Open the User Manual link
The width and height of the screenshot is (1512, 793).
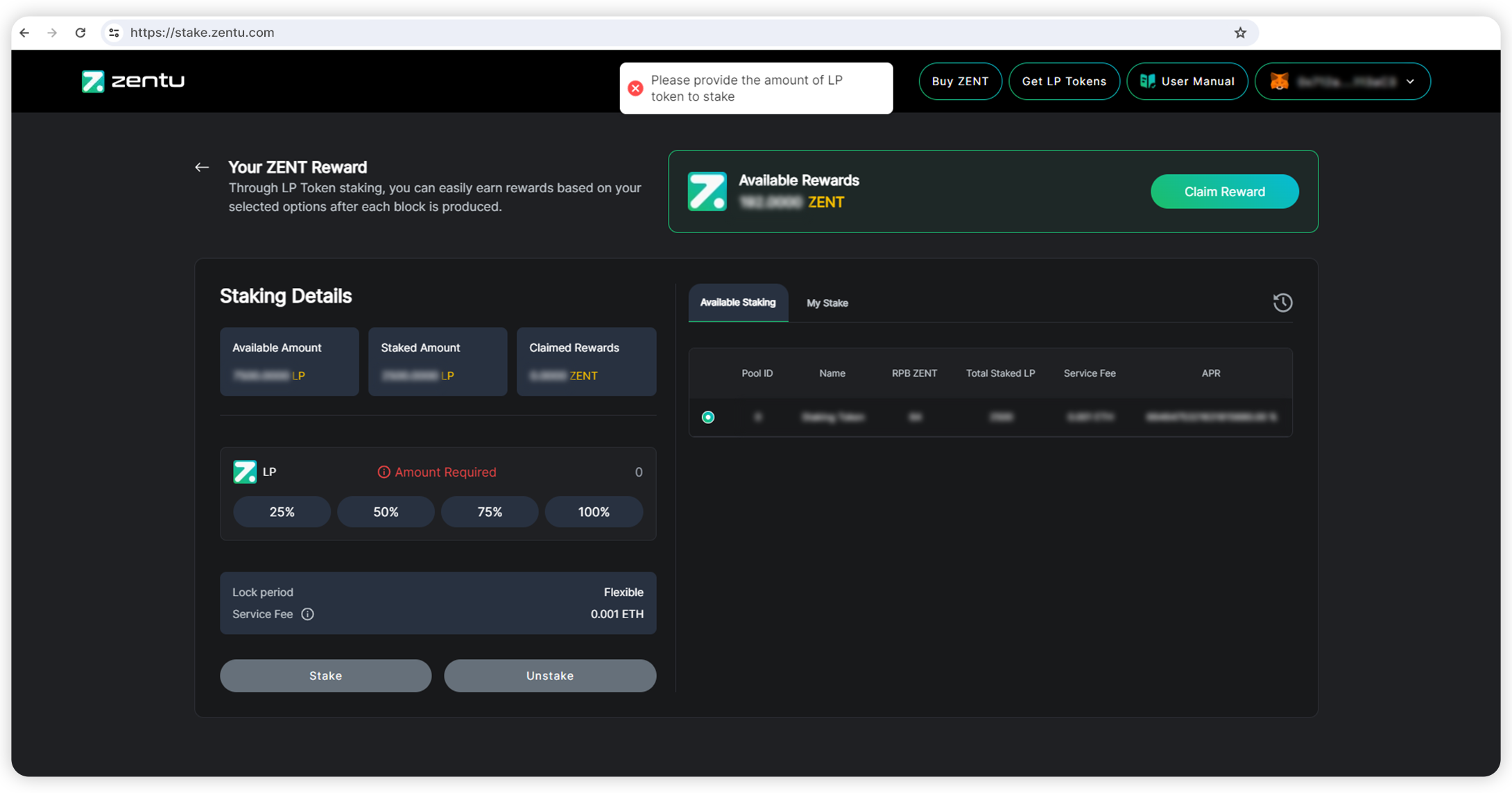[x=1187, y=81]
